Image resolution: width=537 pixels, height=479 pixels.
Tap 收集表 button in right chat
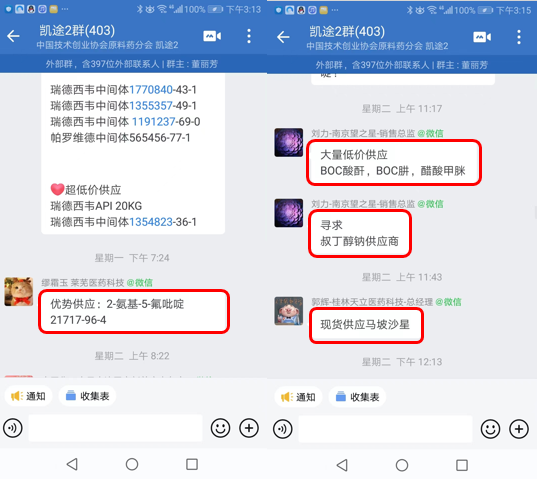coord(357,397)
